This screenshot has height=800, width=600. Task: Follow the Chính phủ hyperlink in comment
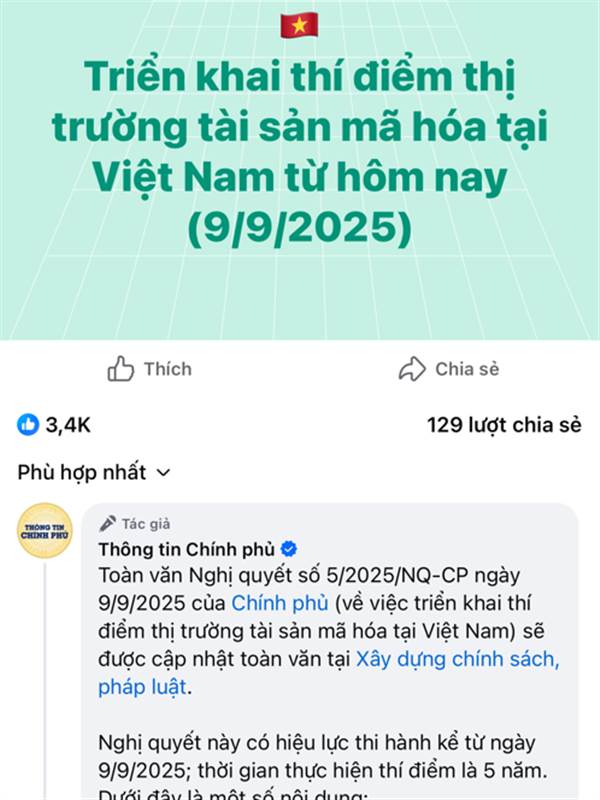pyautogui.click(x=280, y=603)
